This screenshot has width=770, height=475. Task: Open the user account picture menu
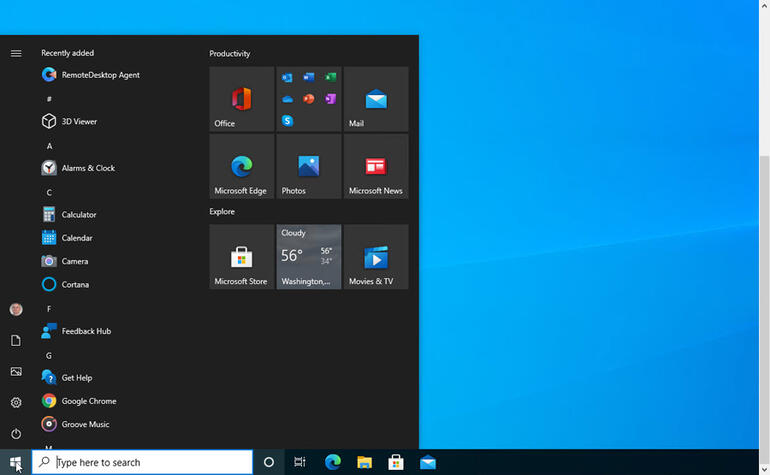16,309
